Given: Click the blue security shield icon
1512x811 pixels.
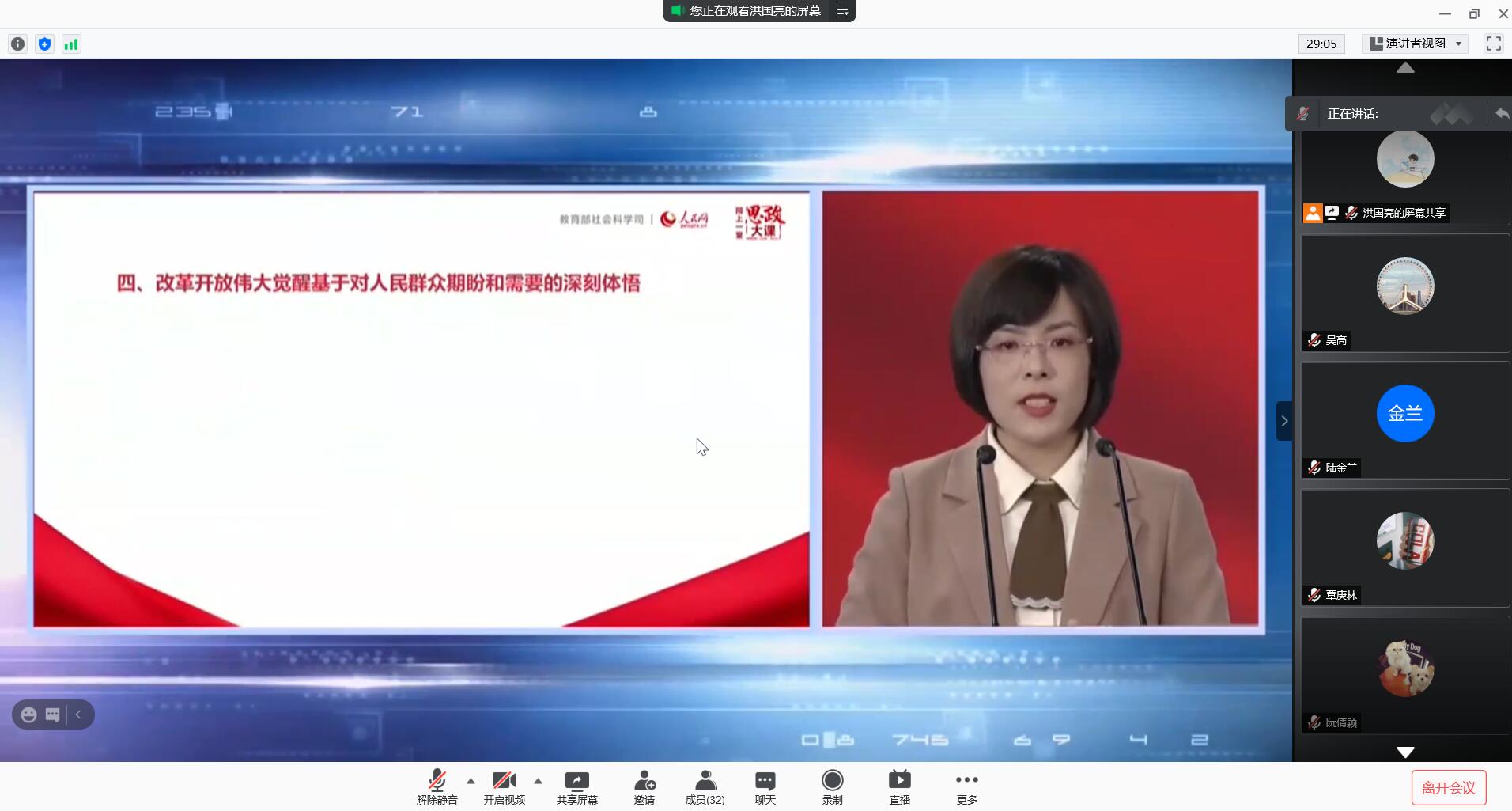Looking at the screenshot, I should (x=45, y=44).
